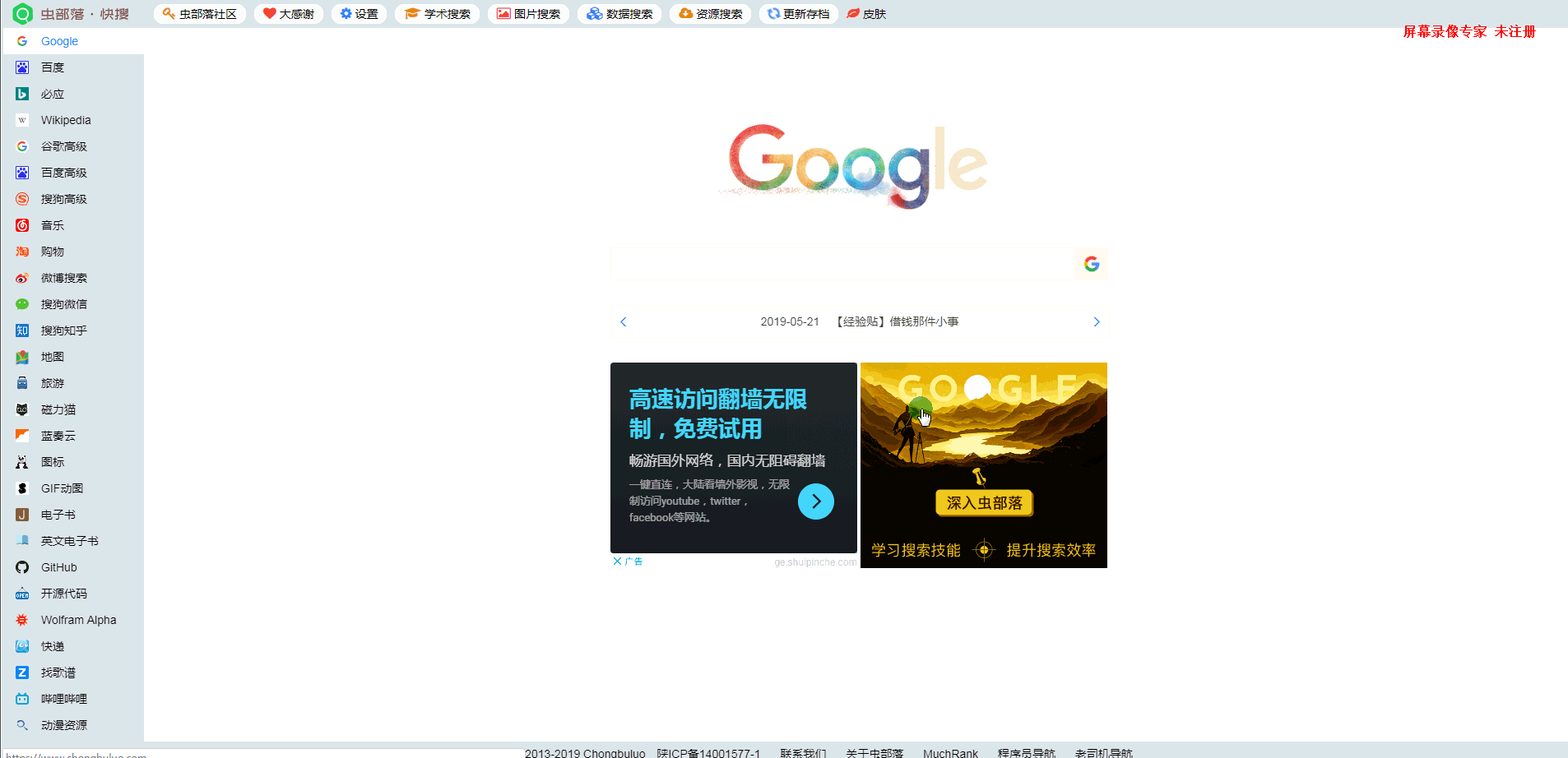
Task: Select 英文电子书 in the sidebar
Action: click(72, 541)
